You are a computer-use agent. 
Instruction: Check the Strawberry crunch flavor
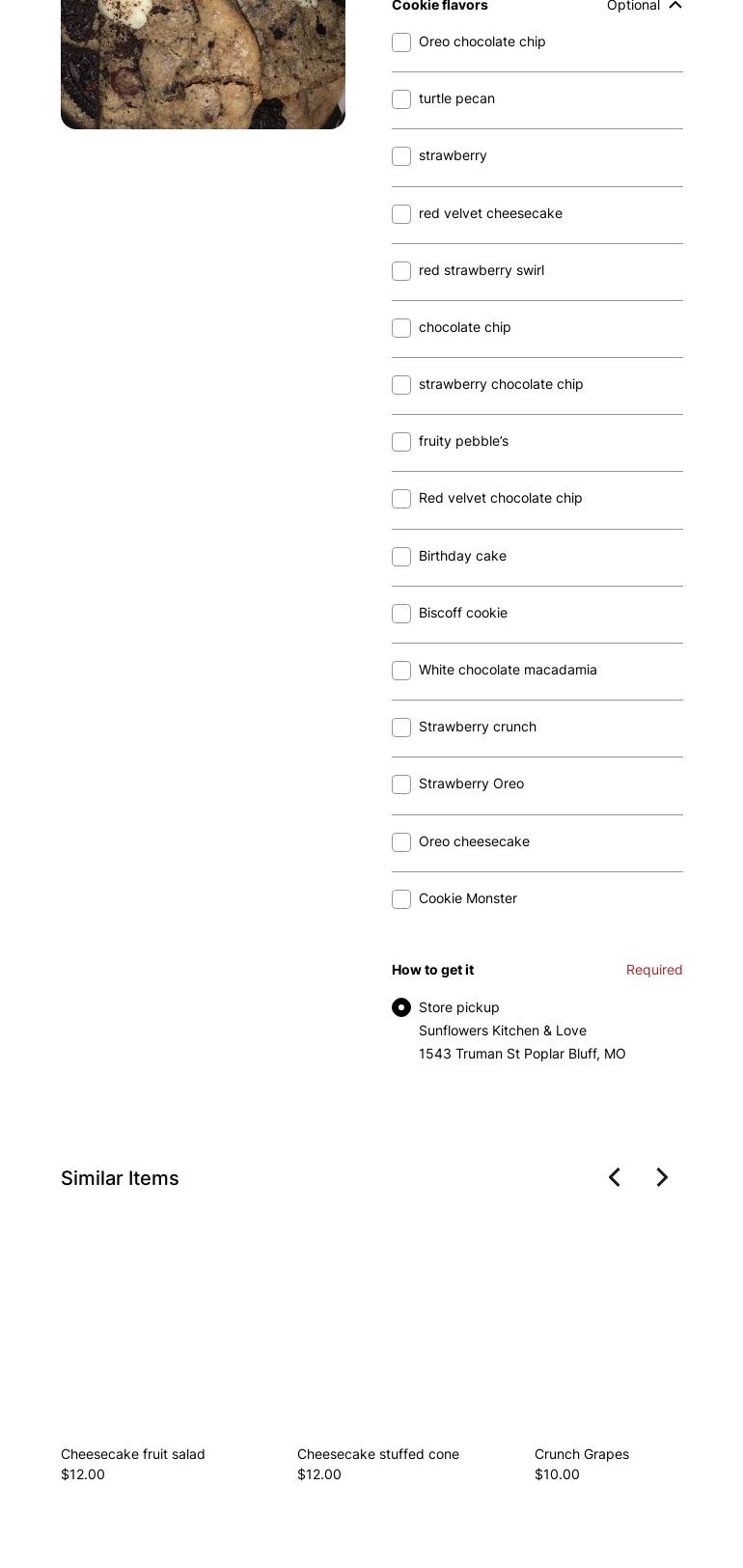coord(401,728)
